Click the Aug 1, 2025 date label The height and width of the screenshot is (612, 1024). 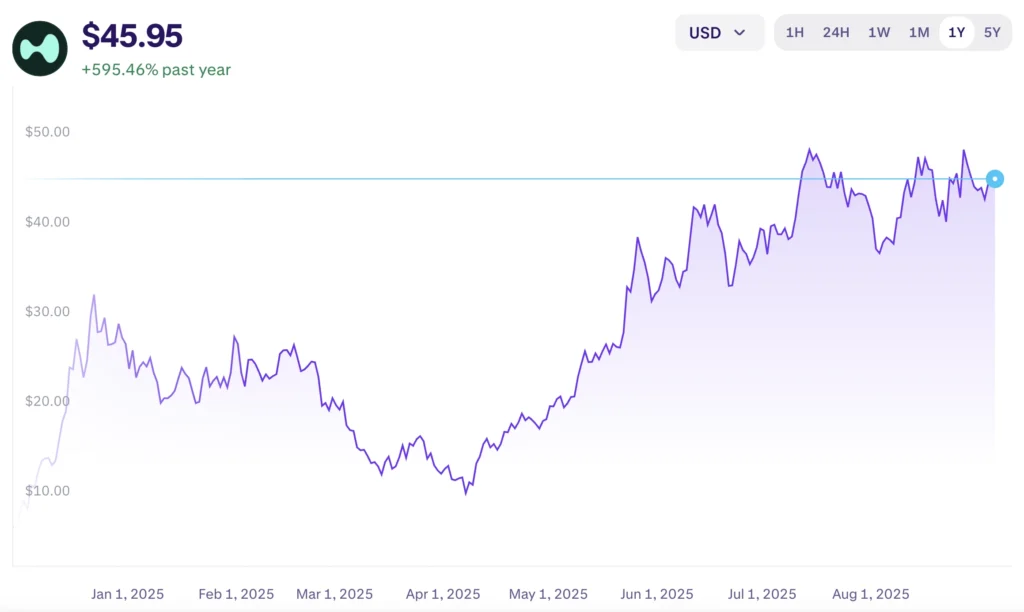[x=872, y=594]
